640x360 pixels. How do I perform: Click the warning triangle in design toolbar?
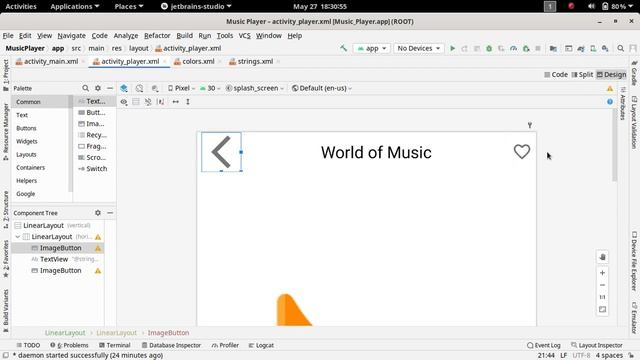tap(610, 89)
